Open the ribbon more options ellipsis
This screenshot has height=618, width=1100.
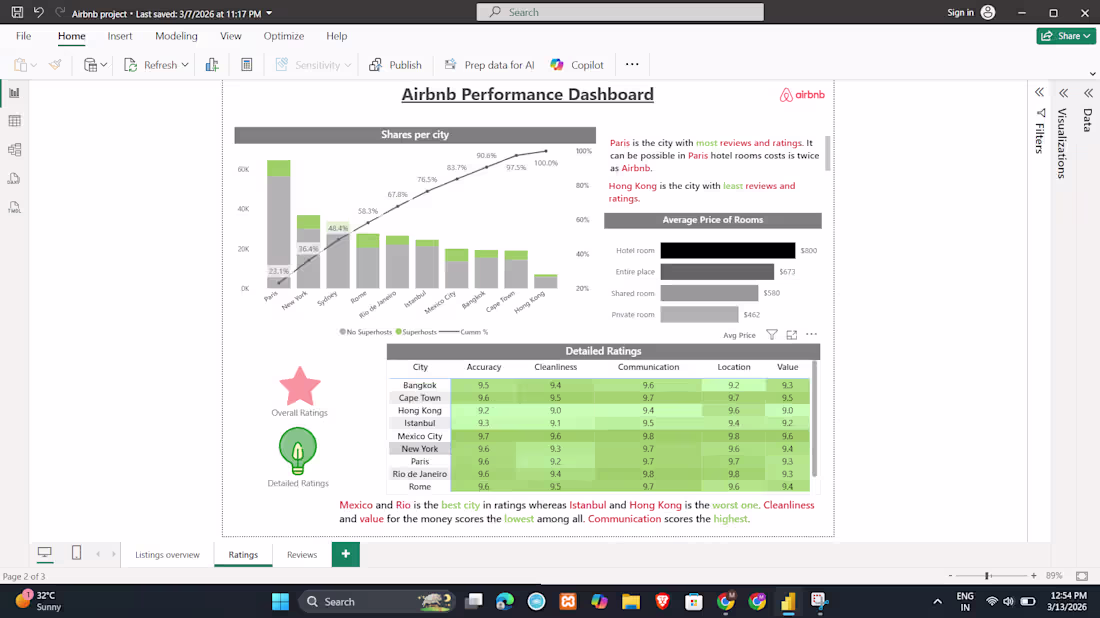coord(632,65)
